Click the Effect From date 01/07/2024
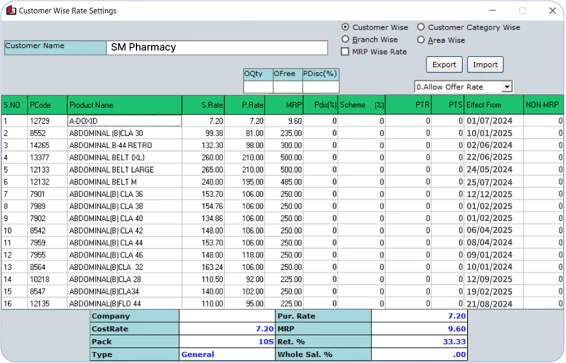The width and height of the screenshot is (566, 363). pos(494,121)
